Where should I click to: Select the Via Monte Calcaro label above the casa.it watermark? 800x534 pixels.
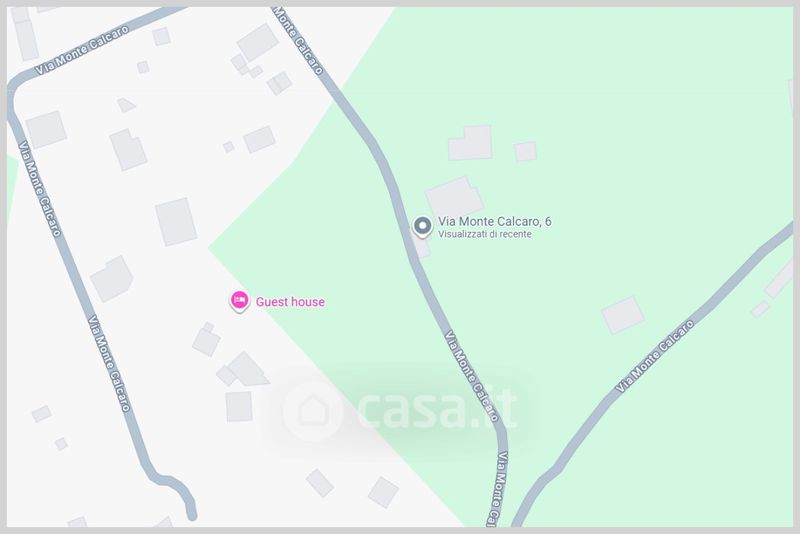[471, 376]
